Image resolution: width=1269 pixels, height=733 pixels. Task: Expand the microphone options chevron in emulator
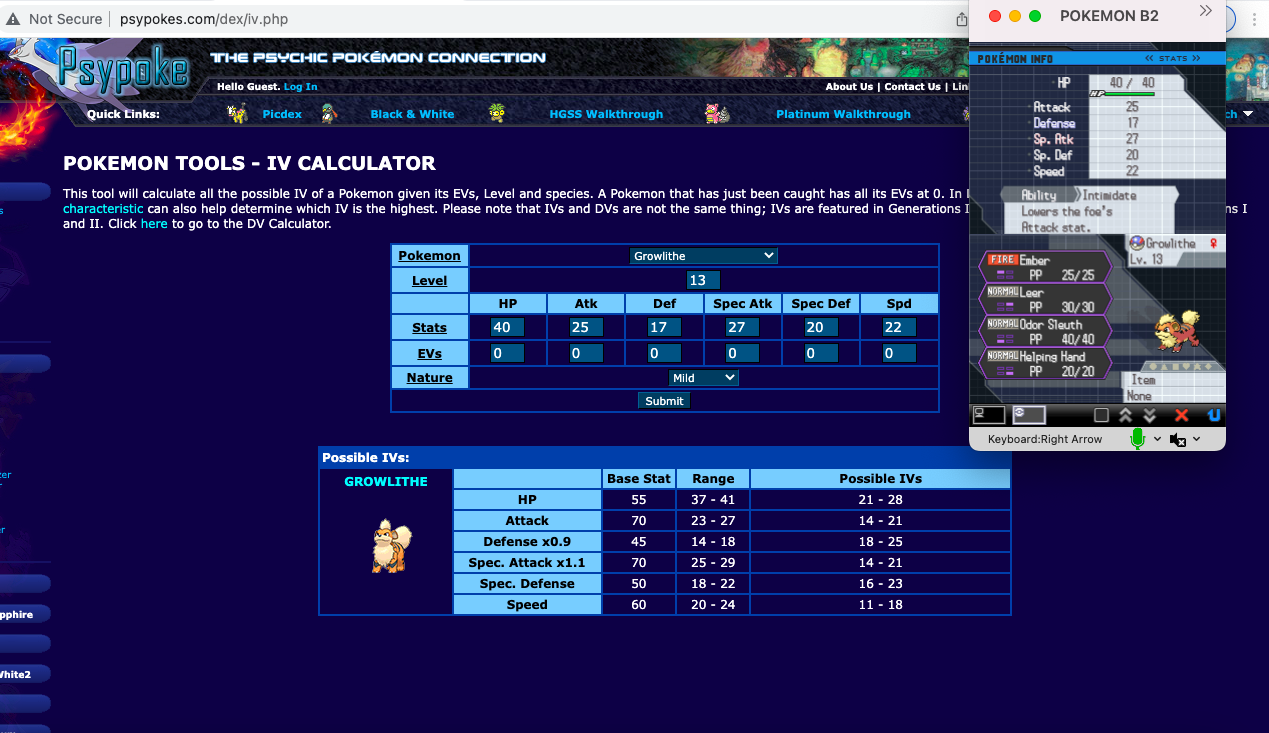(1157, 439)
